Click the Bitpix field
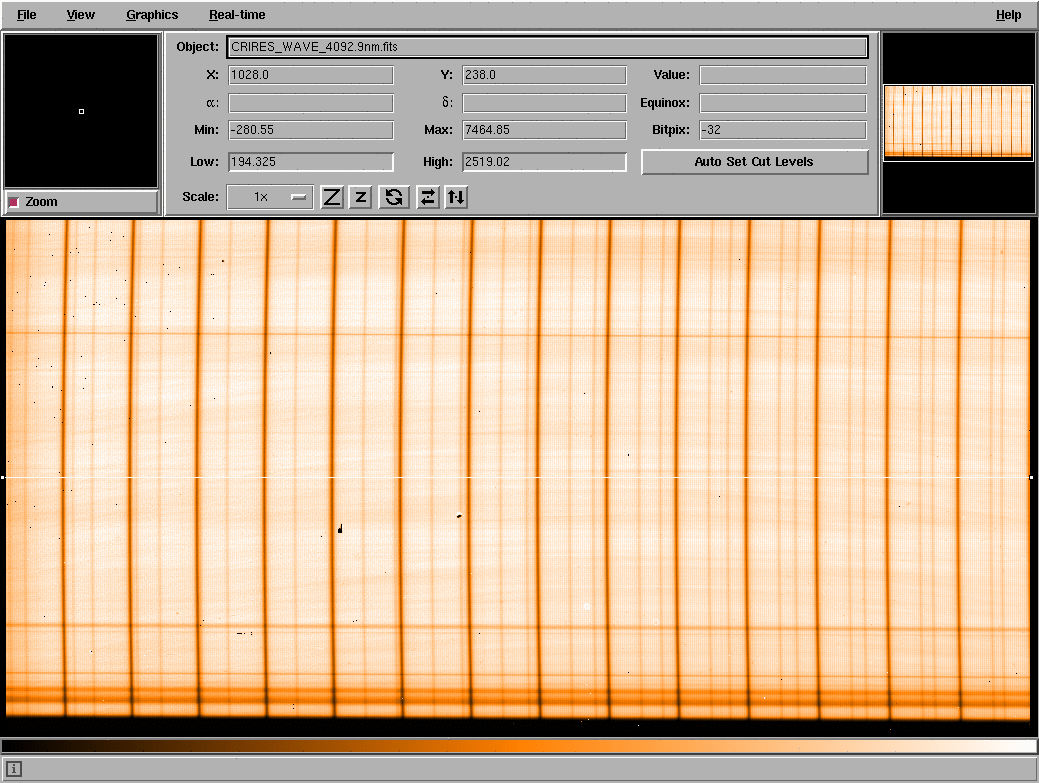The image size is (1039, 783). [x=783, y=130]
